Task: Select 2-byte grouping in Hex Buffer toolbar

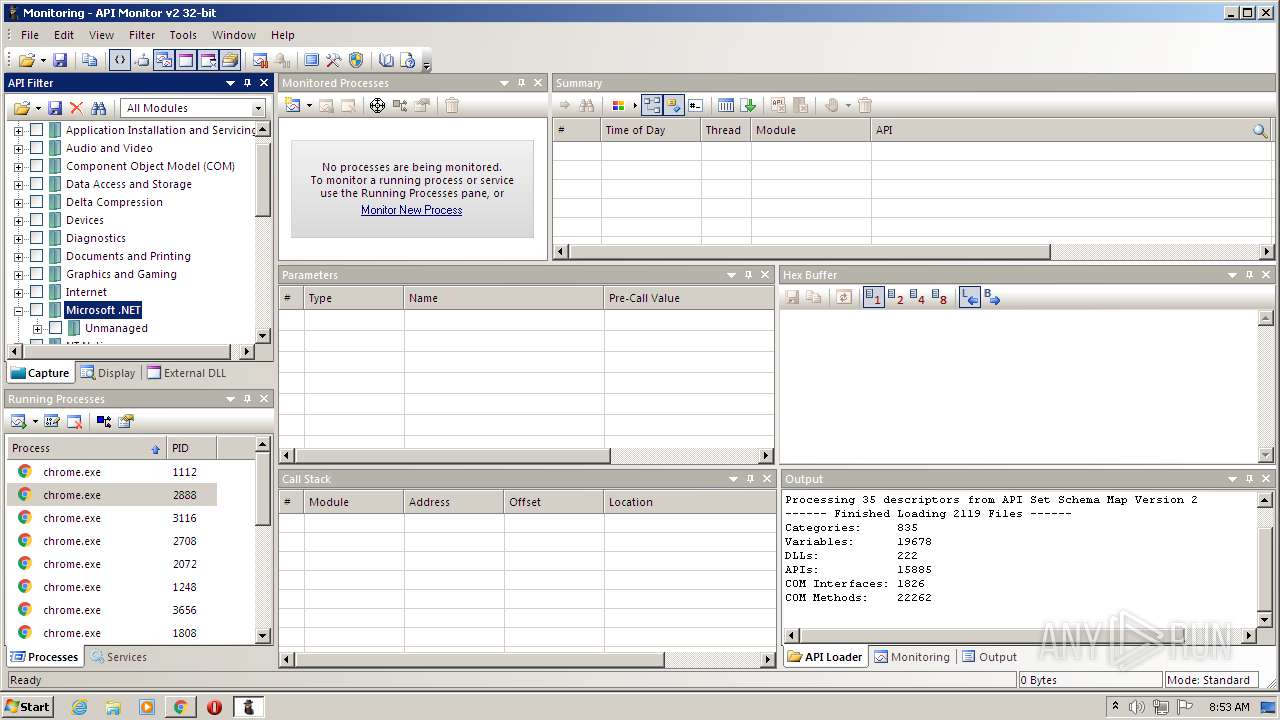Action: tap(895, 297)
